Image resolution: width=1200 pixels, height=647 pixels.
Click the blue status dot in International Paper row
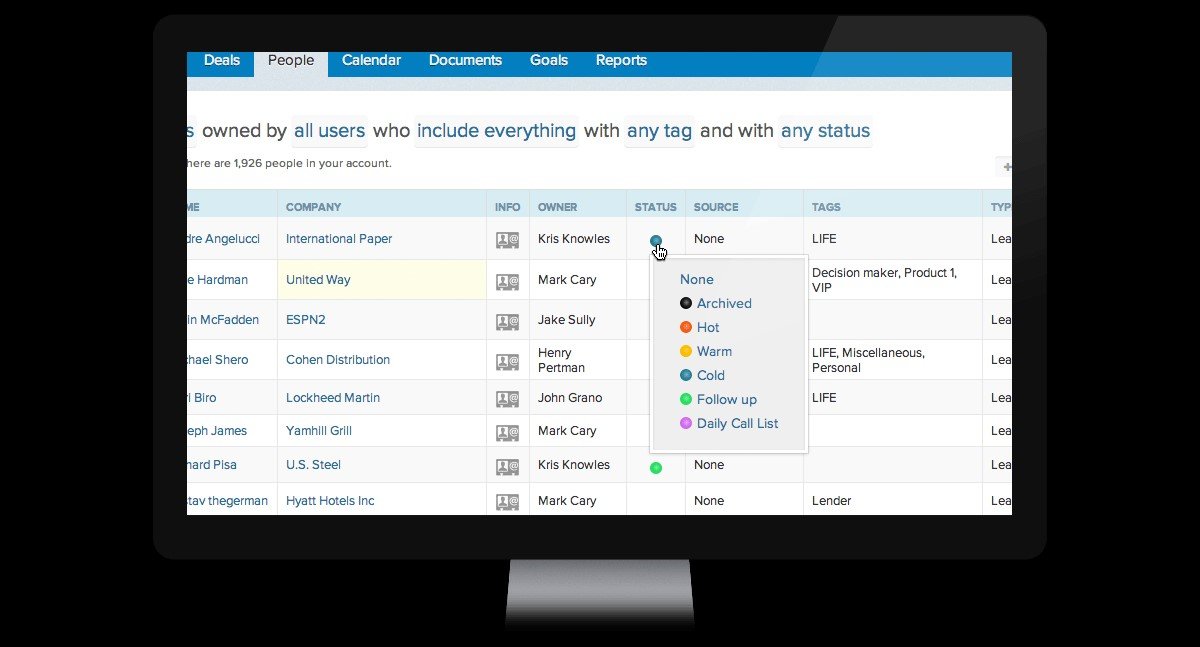pyautogui.click(x=655, y=240)
